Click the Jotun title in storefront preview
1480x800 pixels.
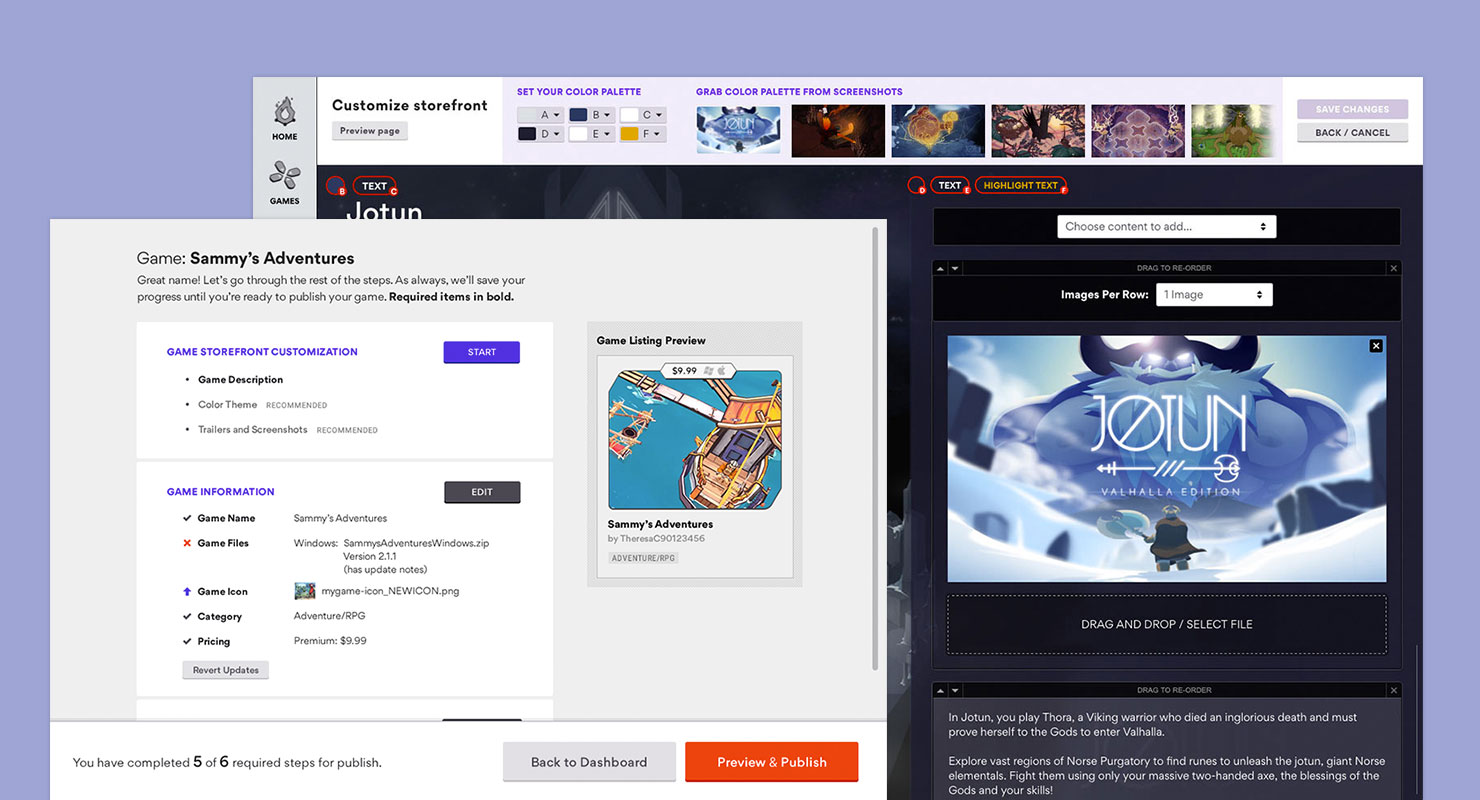point(384,210)
